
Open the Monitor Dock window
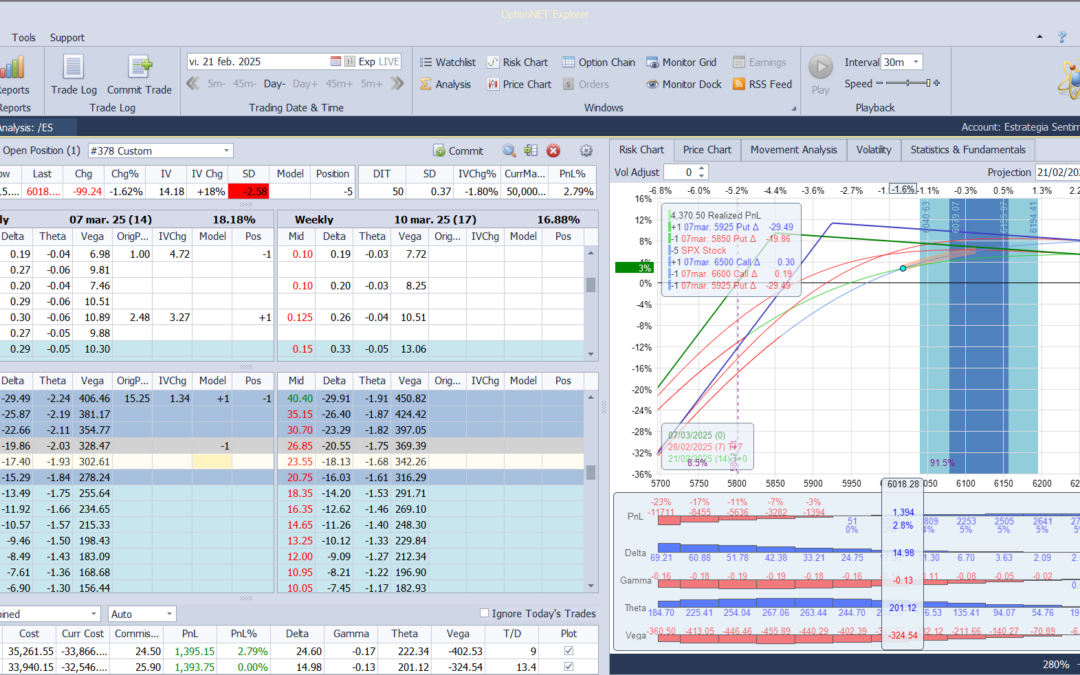pyautogui.click(x=684, y=84)
